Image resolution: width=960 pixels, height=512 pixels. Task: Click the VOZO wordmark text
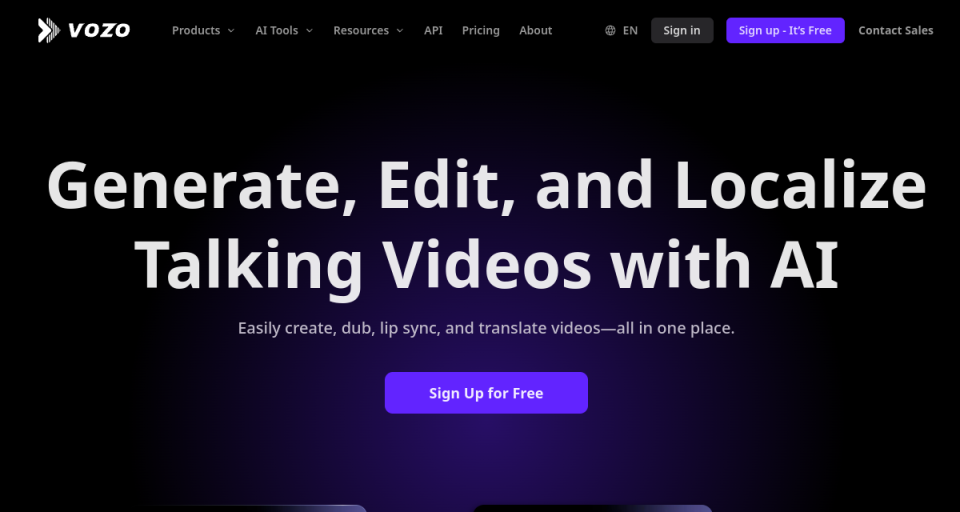click(x=99, y=30)
